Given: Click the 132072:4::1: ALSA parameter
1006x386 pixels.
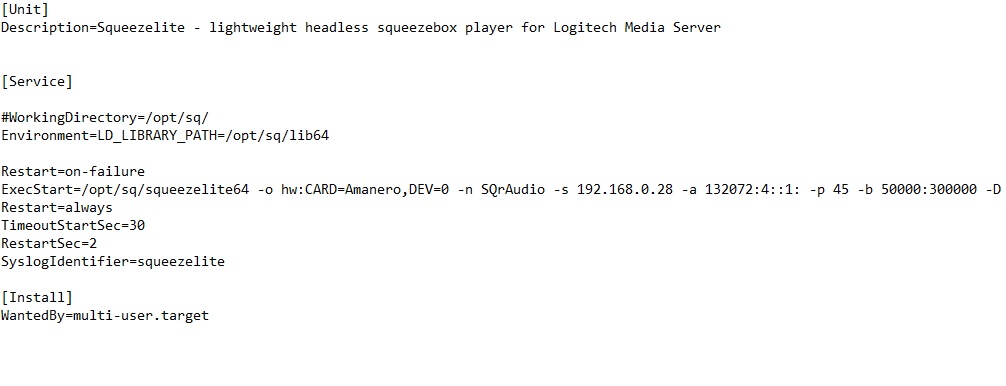Looking at the screenshot, I should click(x=753, y=189).
